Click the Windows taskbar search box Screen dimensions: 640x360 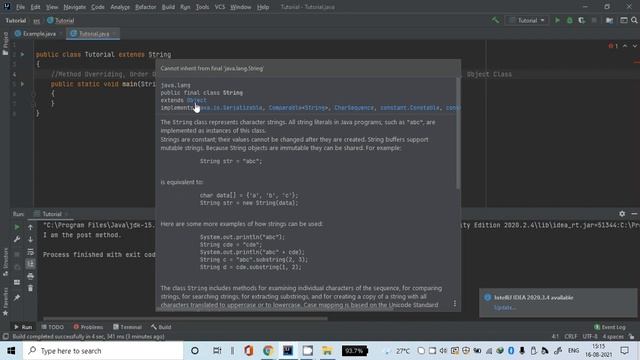tap(103, 351)
